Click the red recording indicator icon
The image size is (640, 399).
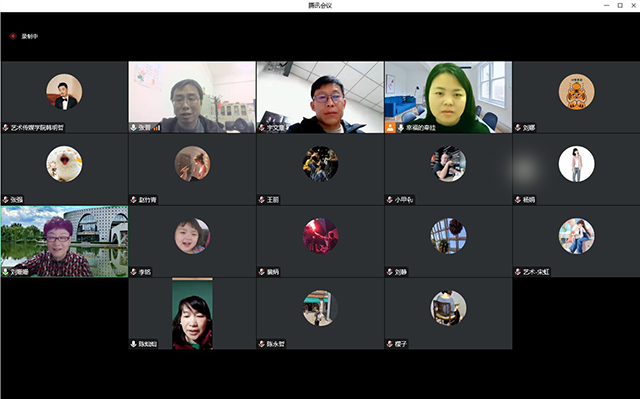[13, 36]
